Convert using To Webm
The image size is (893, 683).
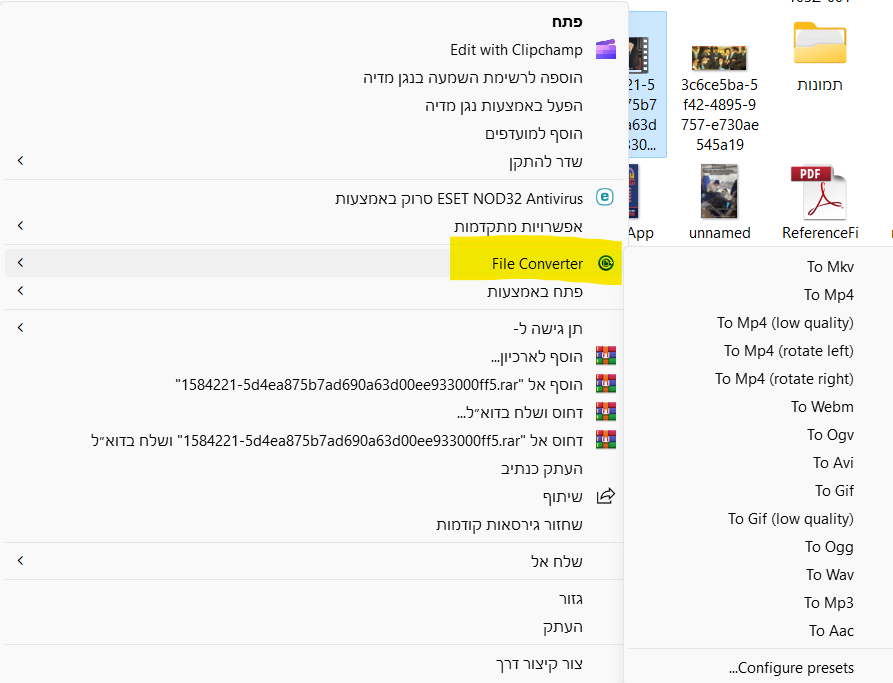pos(822,406)
